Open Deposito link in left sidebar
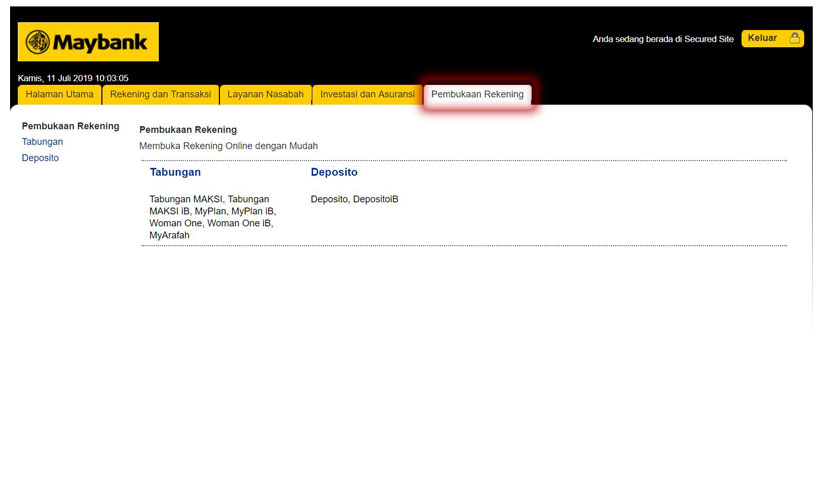Image resolution: width=819 pixels, height=484 pixels. click(40, 158)
